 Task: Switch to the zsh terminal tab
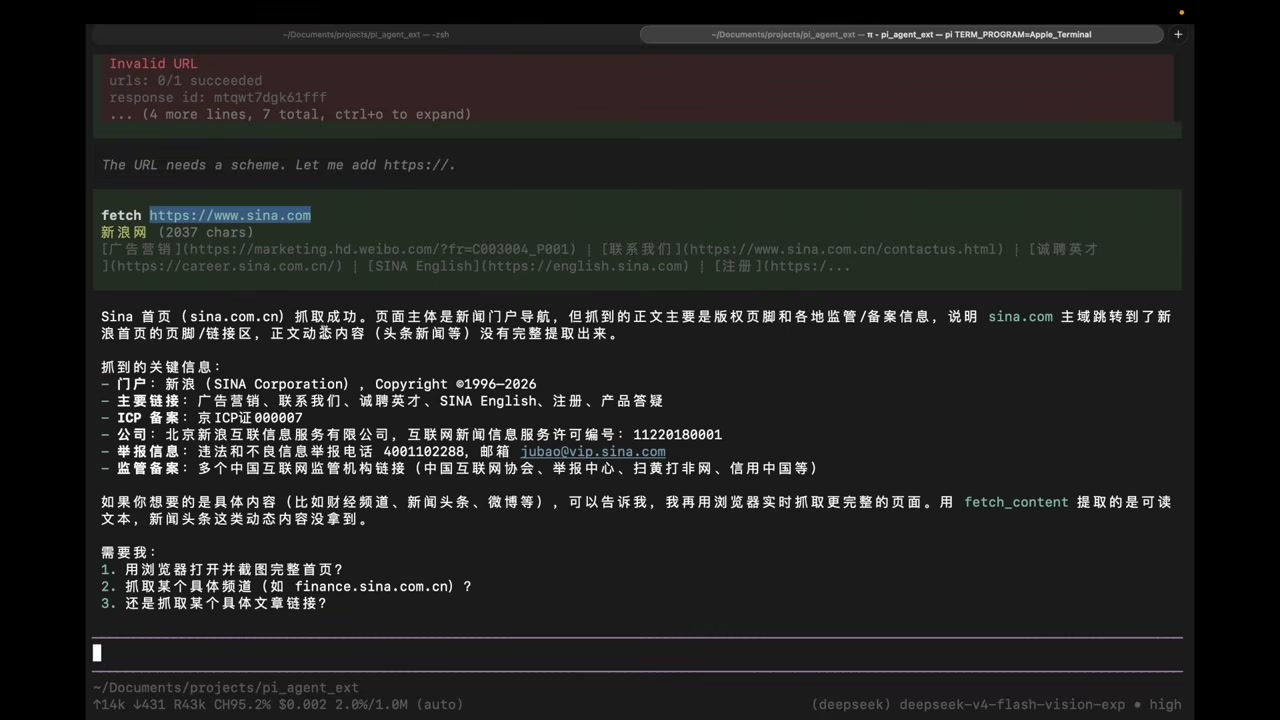pyautogui.click(x=366, y=34)
